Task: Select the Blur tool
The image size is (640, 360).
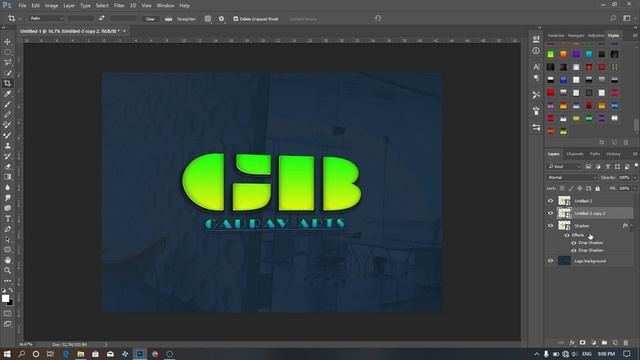Action: [x=7, y=187]
